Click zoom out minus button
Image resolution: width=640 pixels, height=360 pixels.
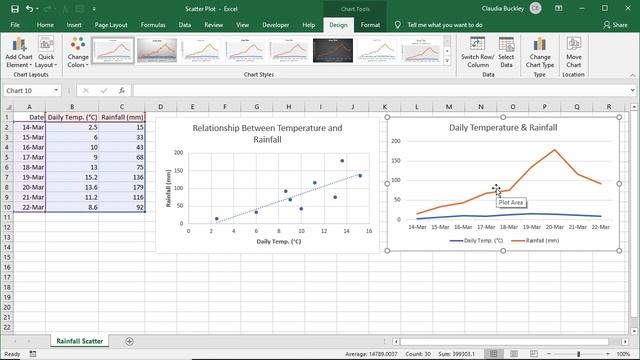point(549,354)
